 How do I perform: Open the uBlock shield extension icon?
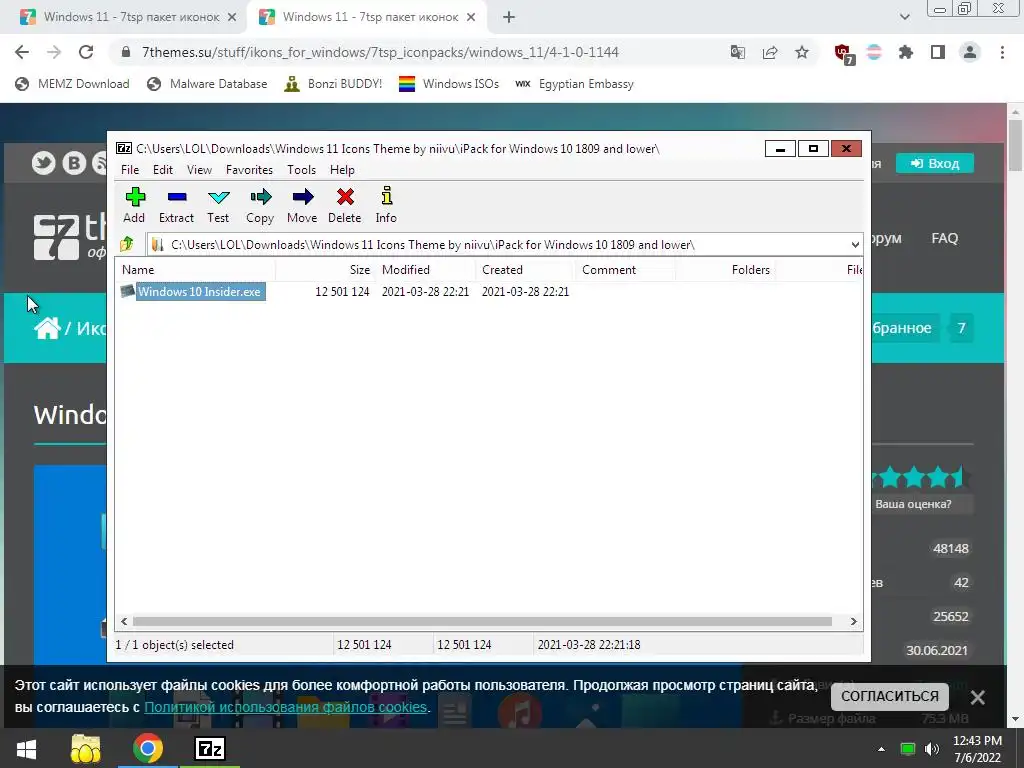(843, 53)
